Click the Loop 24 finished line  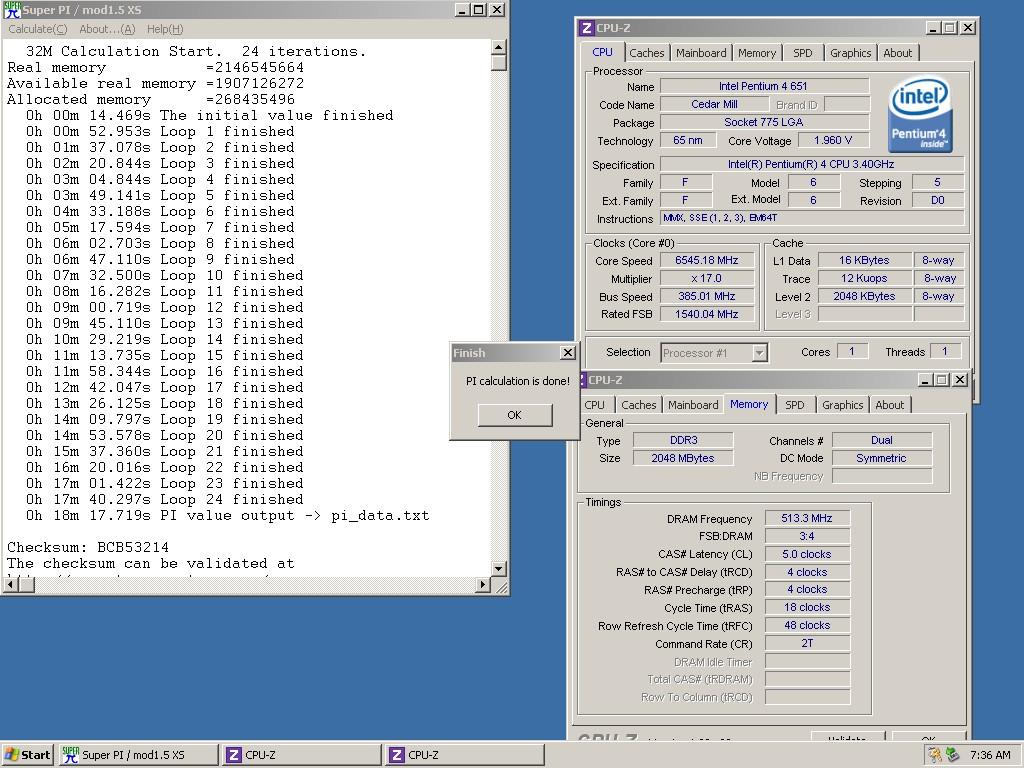click(x=165, y=500)
